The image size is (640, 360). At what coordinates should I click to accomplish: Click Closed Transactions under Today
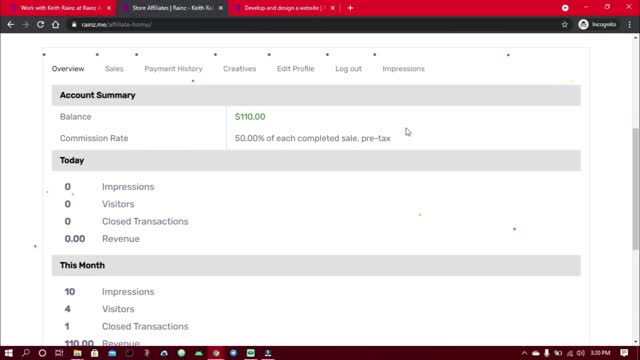coord(145,221)
